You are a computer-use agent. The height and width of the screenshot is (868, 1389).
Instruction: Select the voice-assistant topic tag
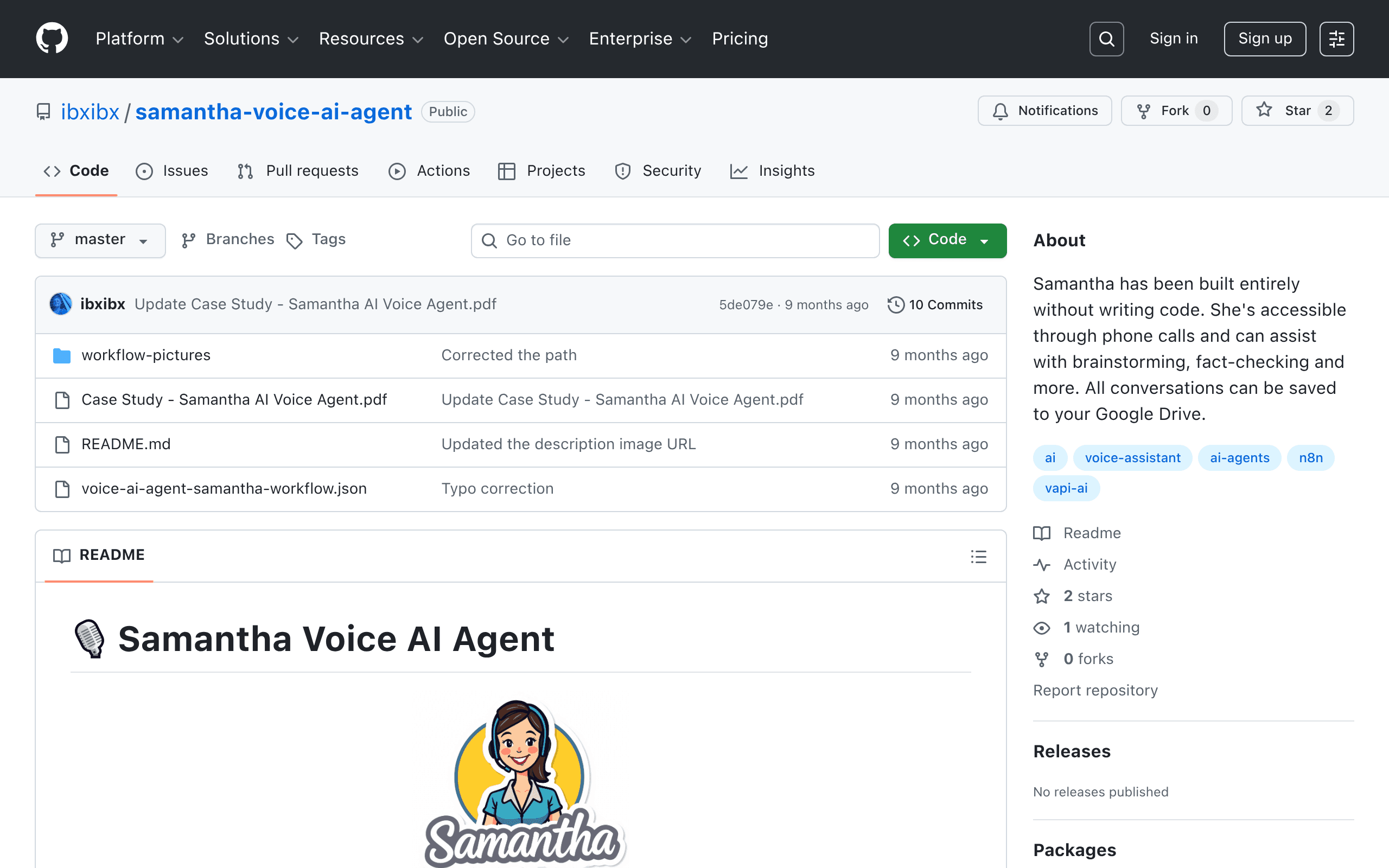point(1132,458)
